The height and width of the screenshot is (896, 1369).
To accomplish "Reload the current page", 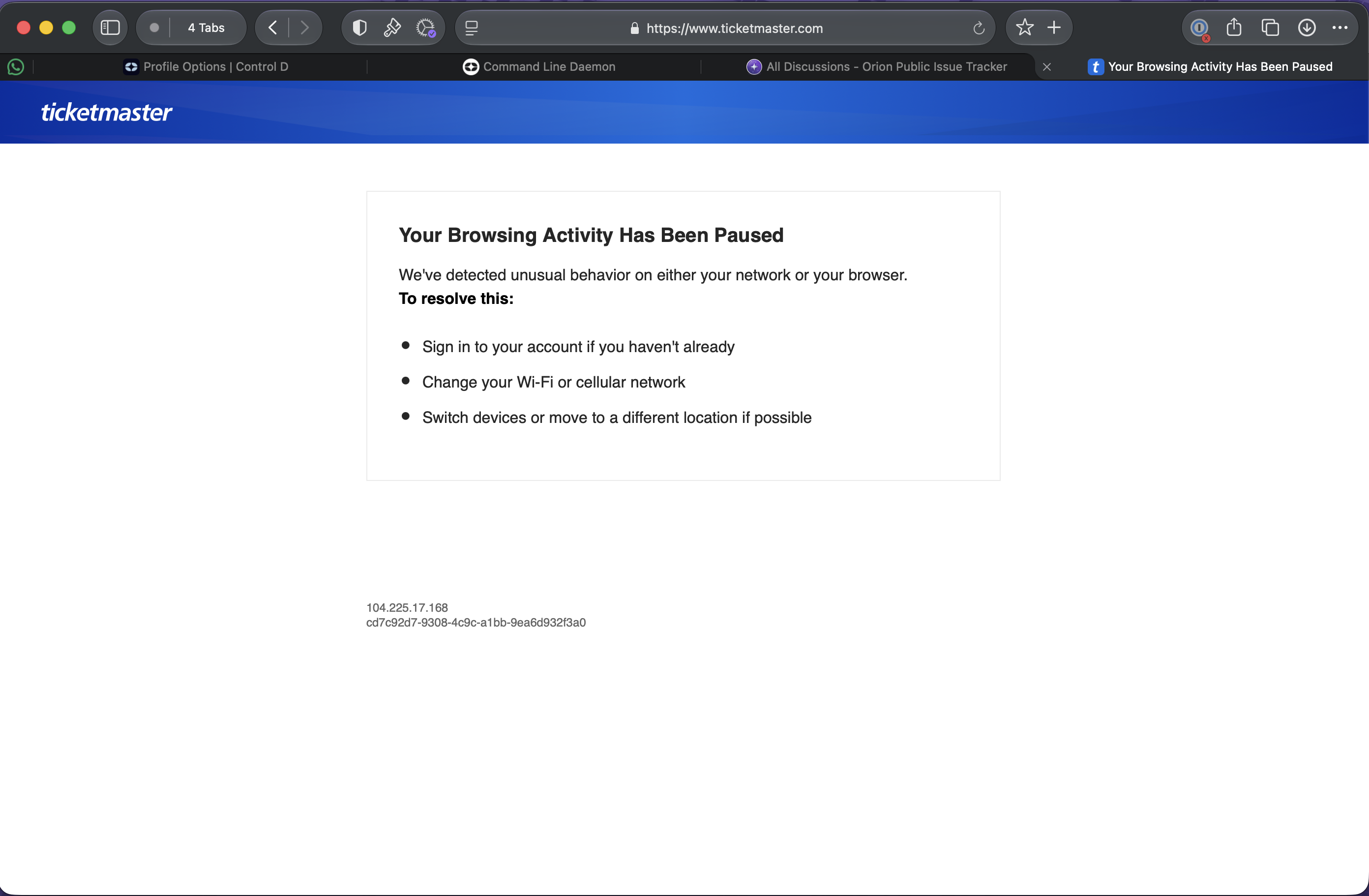I will (x=979, y=28).
